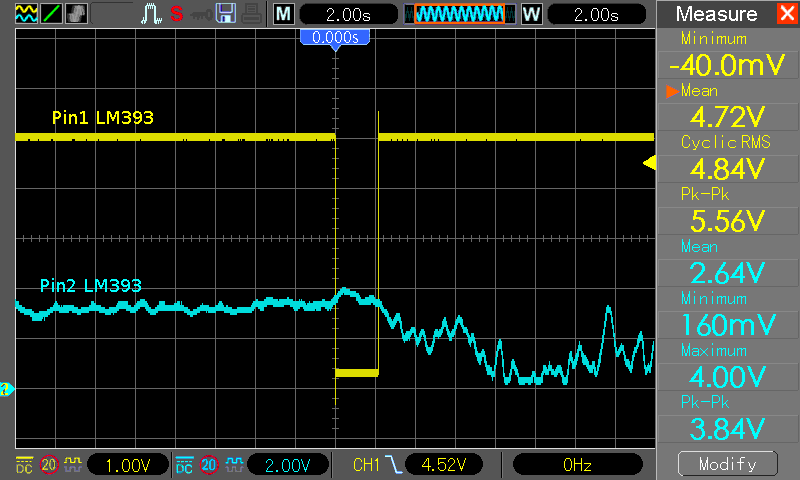Click the blue 0.000s trigger position marker
Screen dimensions: 800x480
point(335,39)
